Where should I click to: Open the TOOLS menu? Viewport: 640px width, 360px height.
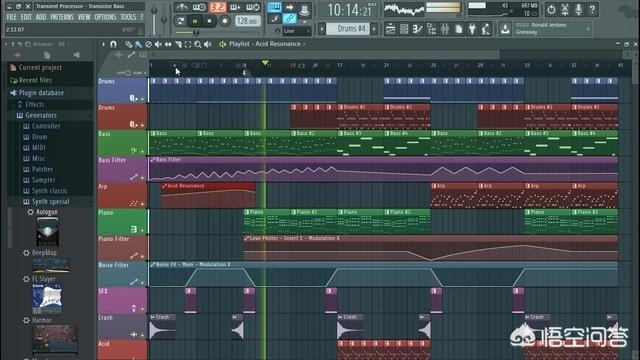tap(128, 17)
